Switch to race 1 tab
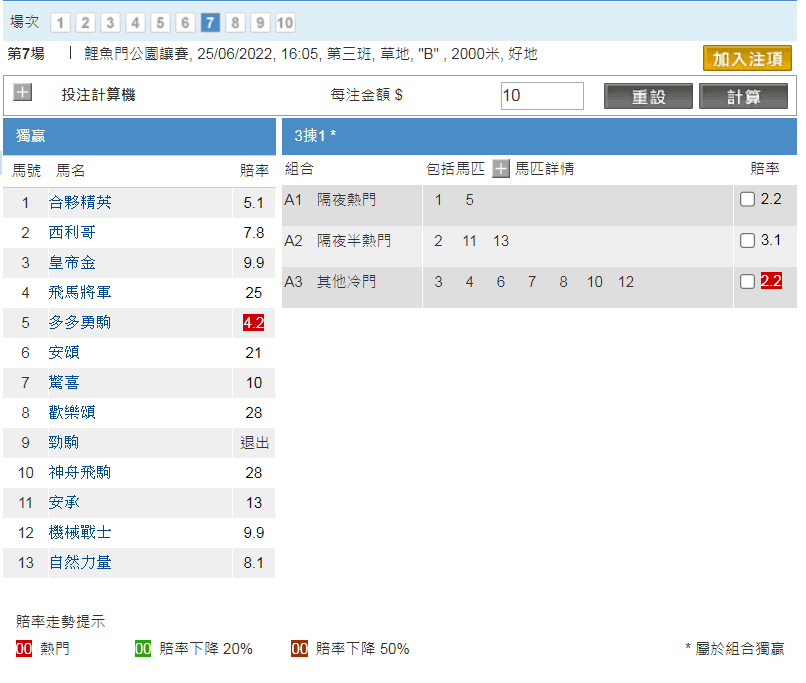The width and height of the screenshot is (806, 683). 60,23
